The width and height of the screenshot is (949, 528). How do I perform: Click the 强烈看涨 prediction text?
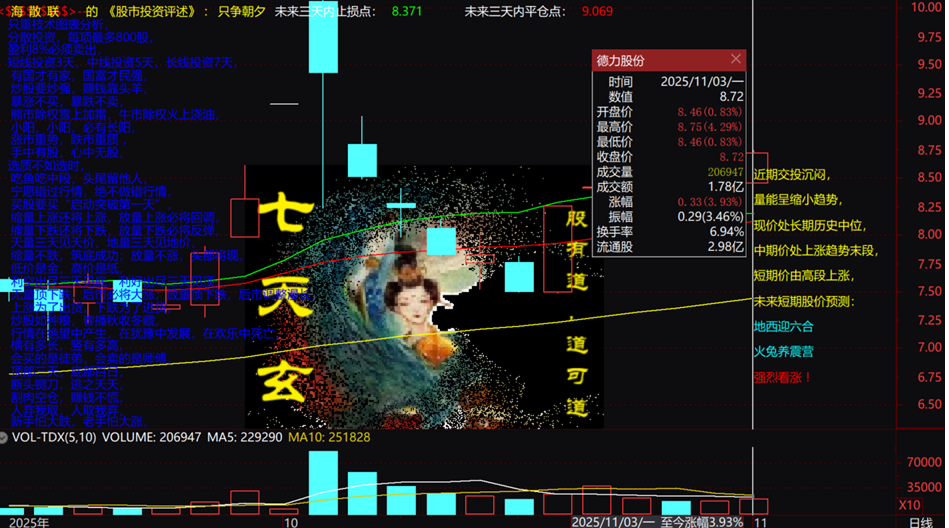[x=782, y=378]
